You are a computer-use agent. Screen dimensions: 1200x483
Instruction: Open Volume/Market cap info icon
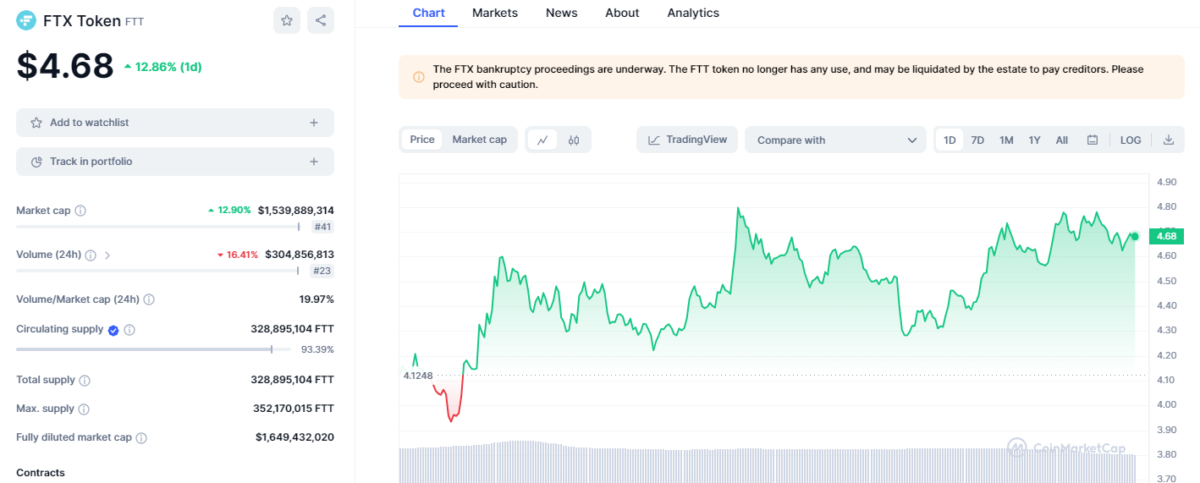tap(149, 299)
